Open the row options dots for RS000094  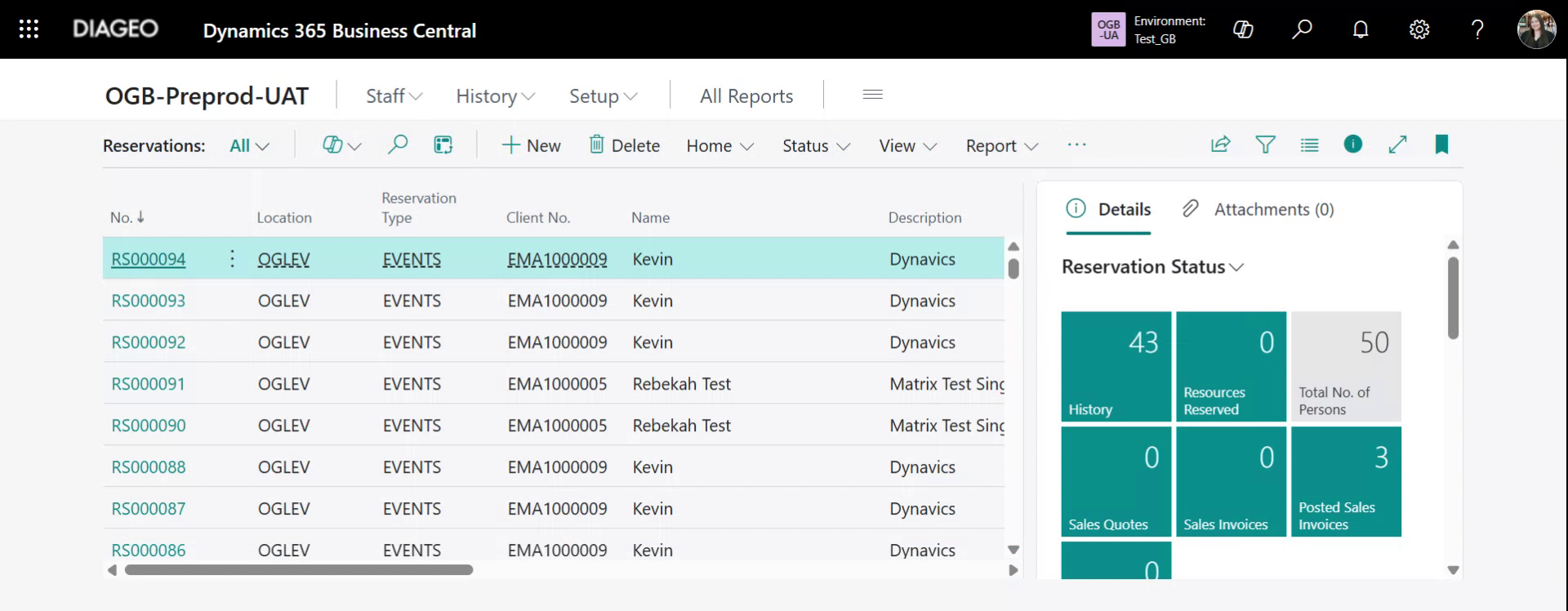coord(232,259)
